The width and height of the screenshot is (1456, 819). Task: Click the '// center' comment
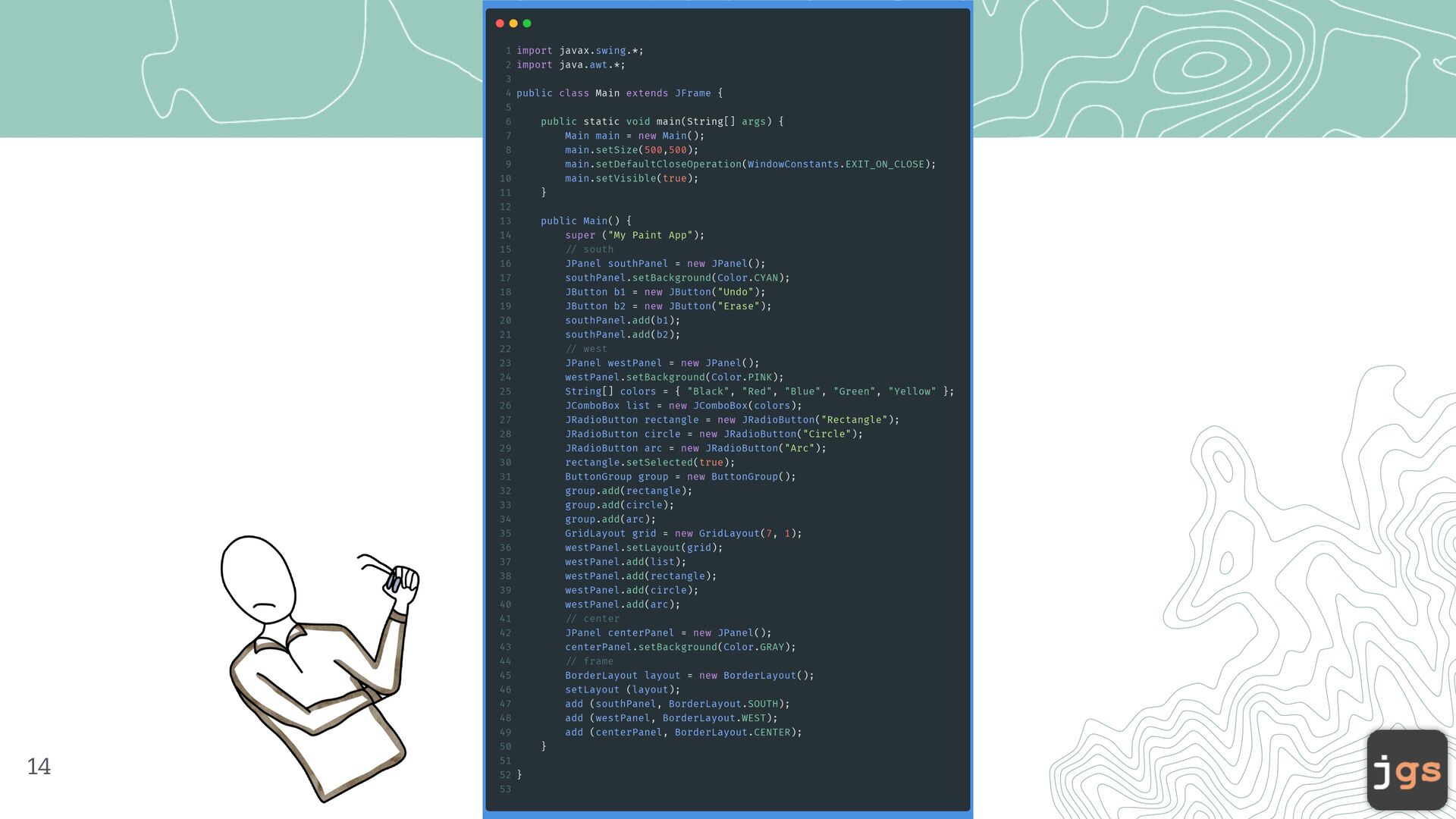(592, 619)
